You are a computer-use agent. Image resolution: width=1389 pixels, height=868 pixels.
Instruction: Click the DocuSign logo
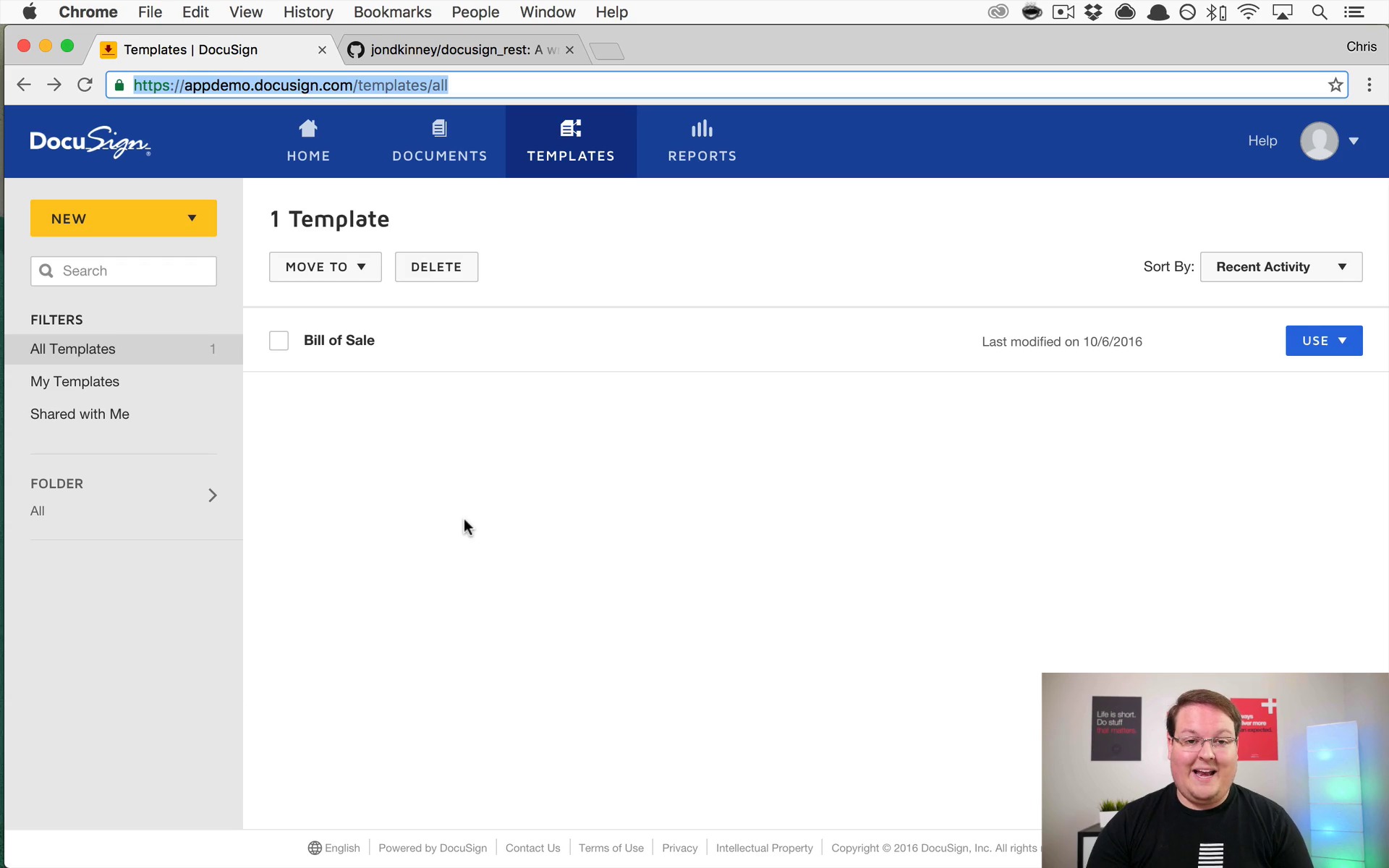(x=90, y=142)
